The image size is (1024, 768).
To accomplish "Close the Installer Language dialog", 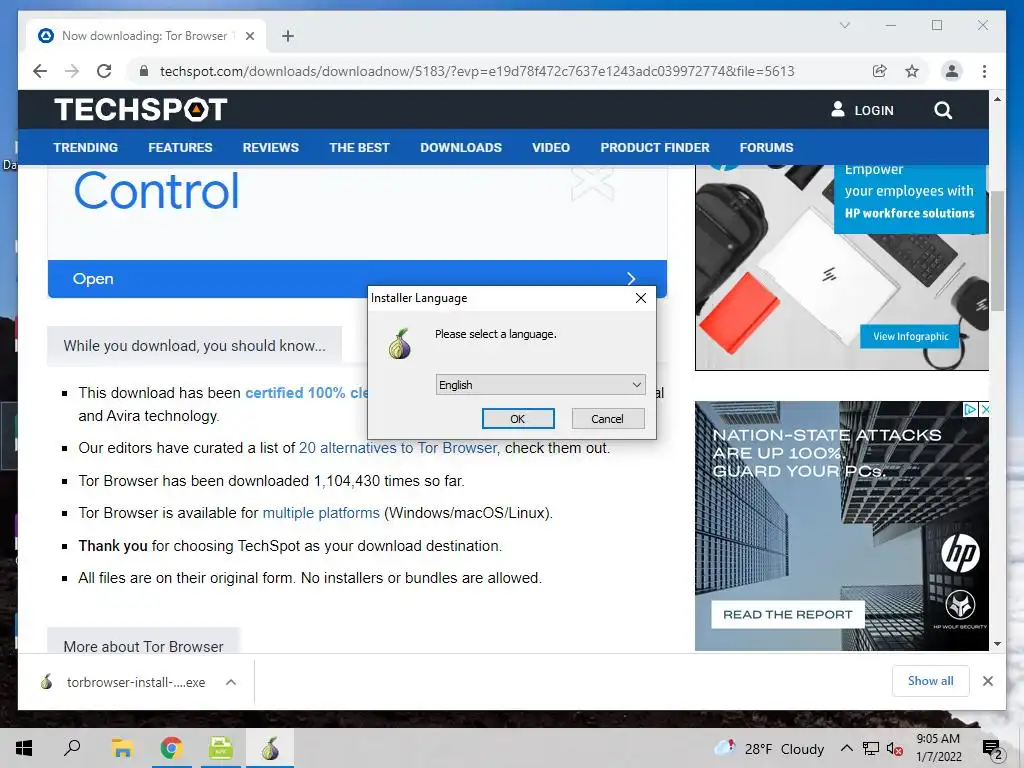I will 641,298.
